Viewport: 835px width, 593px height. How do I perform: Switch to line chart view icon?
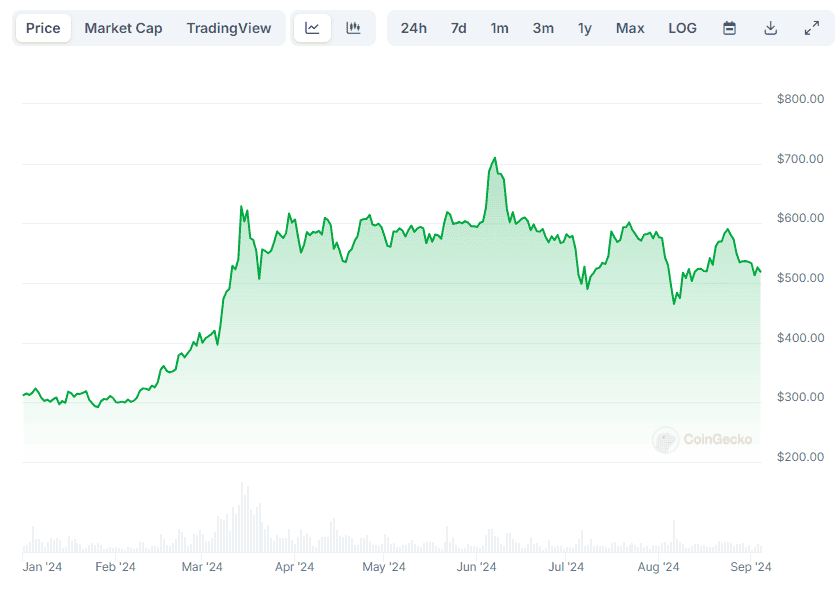point(312,28)
